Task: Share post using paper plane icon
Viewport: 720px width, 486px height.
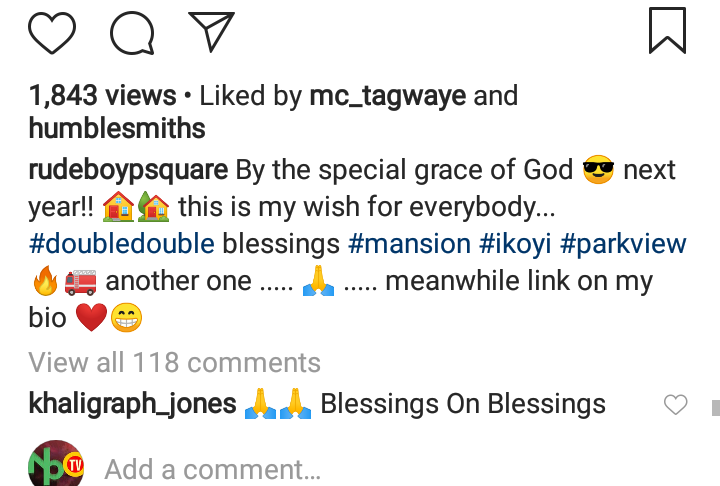Action: tap(211, 30)
